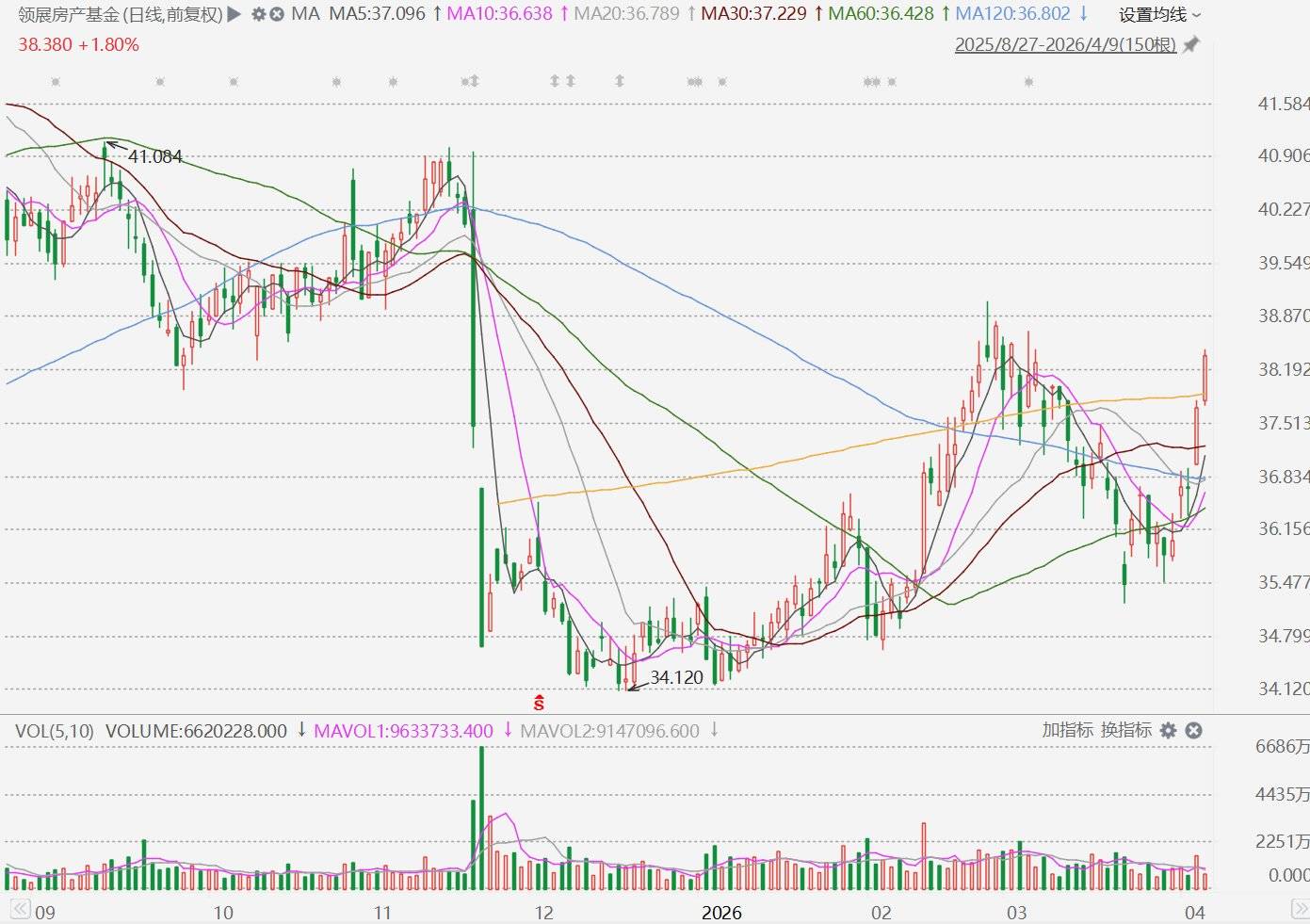Toggle the purple MA10 moving average line
The image size is (1310, 924).
point(499,14)
